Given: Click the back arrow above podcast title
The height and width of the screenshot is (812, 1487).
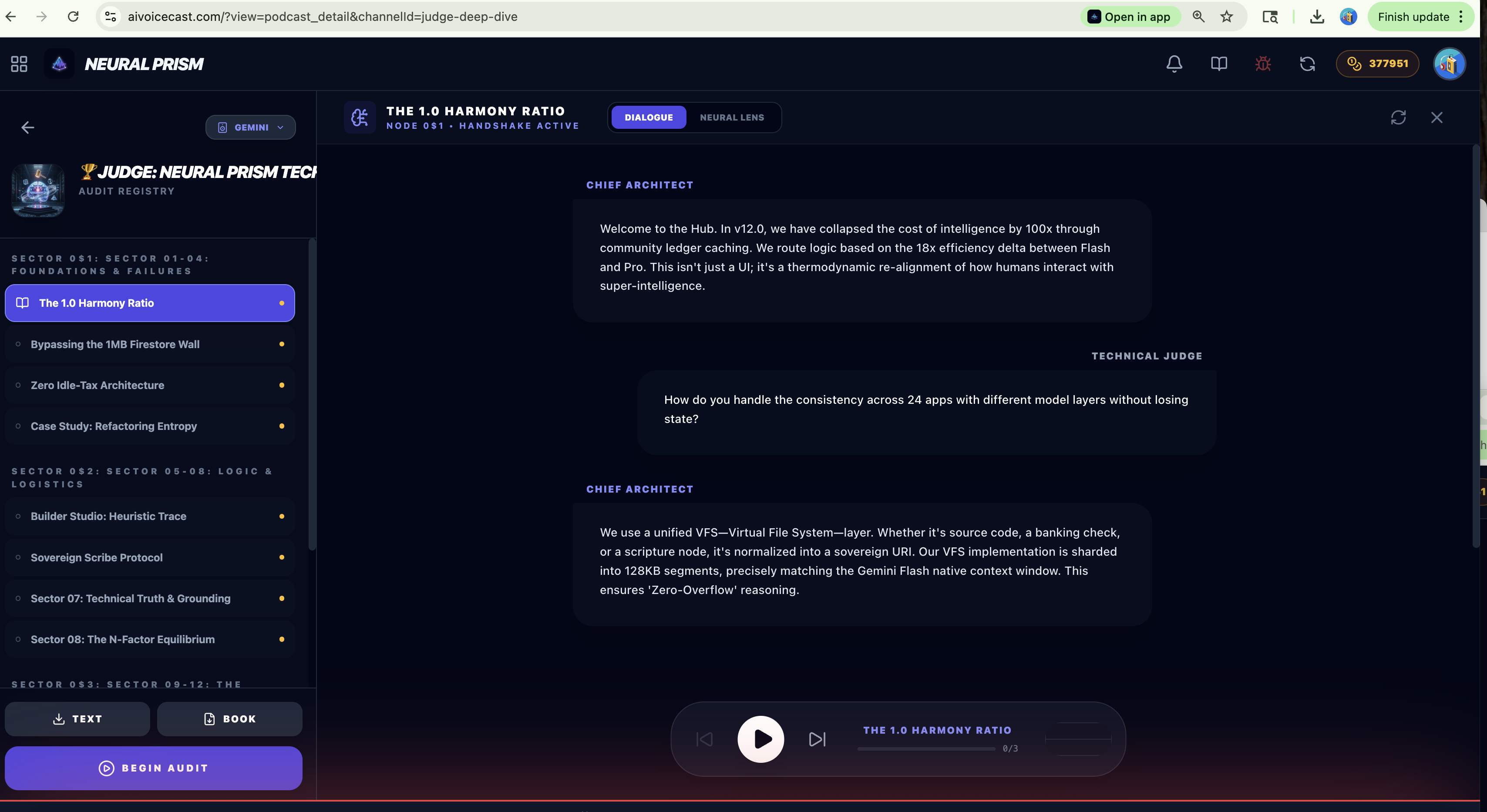Looking at the screenshot, I should coord(28,128).
